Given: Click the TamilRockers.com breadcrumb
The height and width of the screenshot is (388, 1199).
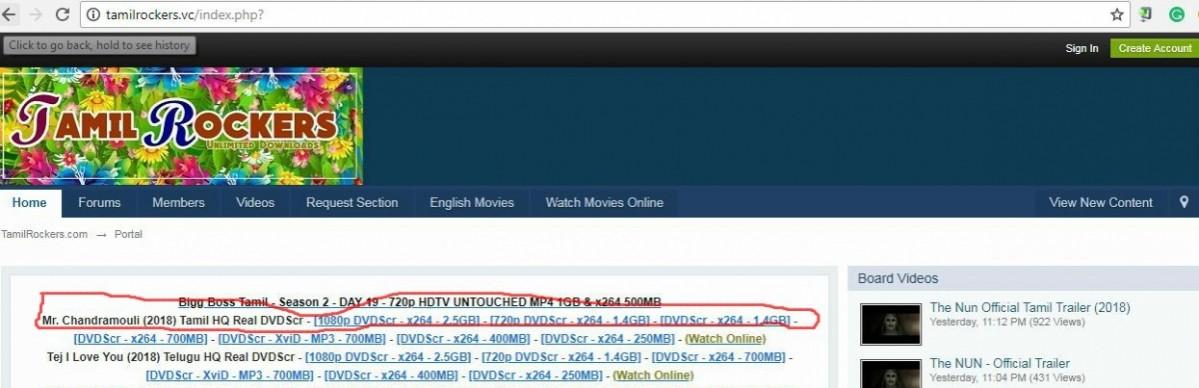Looking at the screenshot, I should [44, 234].
